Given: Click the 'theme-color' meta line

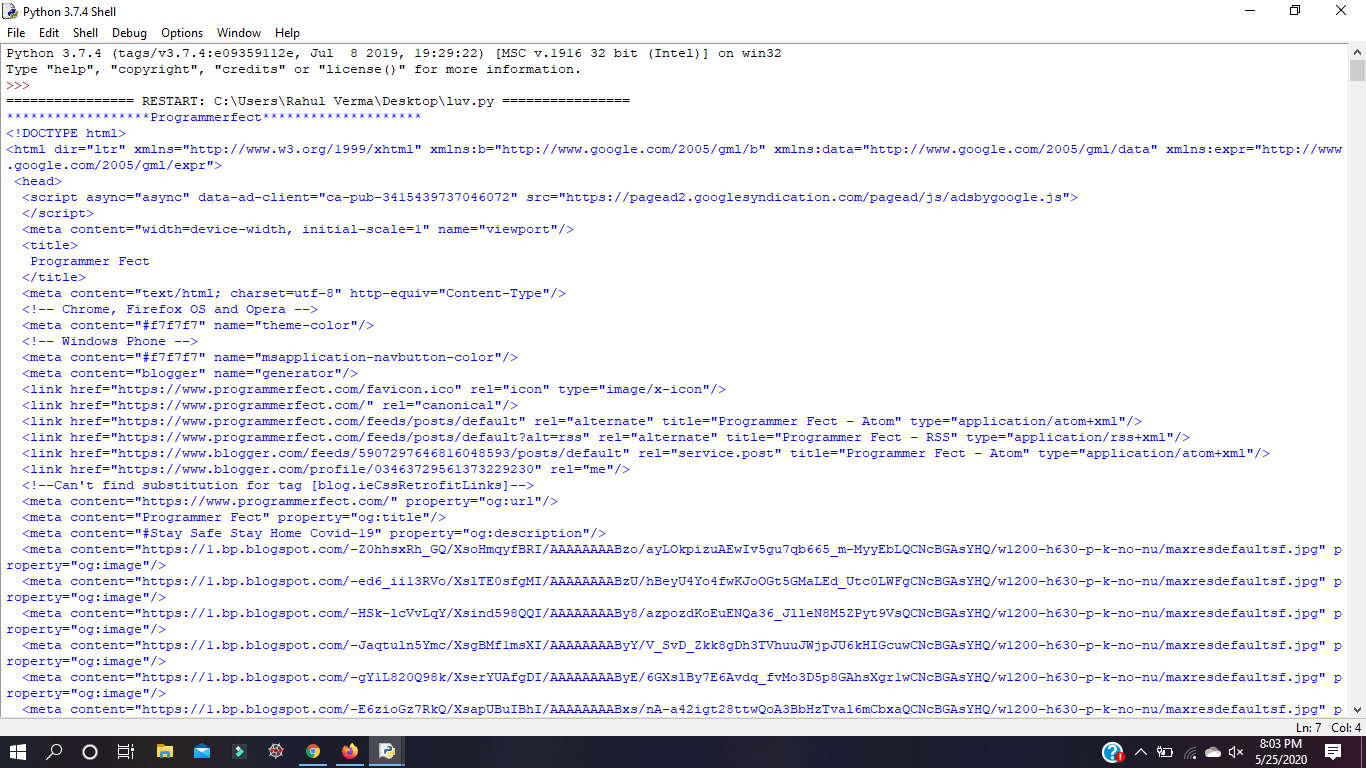Looking at the screenshot, I should (x=198, y=325).
